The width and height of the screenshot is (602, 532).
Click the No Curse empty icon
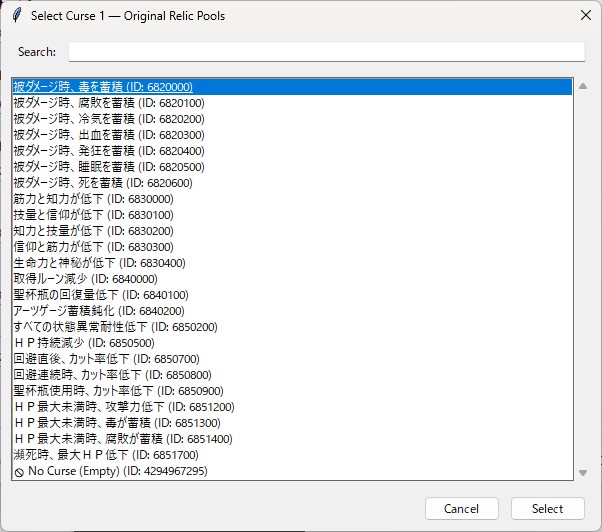coord(18,472)
